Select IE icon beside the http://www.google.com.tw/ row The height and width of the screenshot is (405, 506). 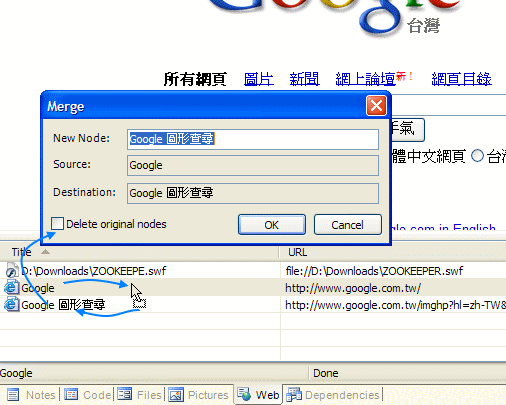(11, 288)
